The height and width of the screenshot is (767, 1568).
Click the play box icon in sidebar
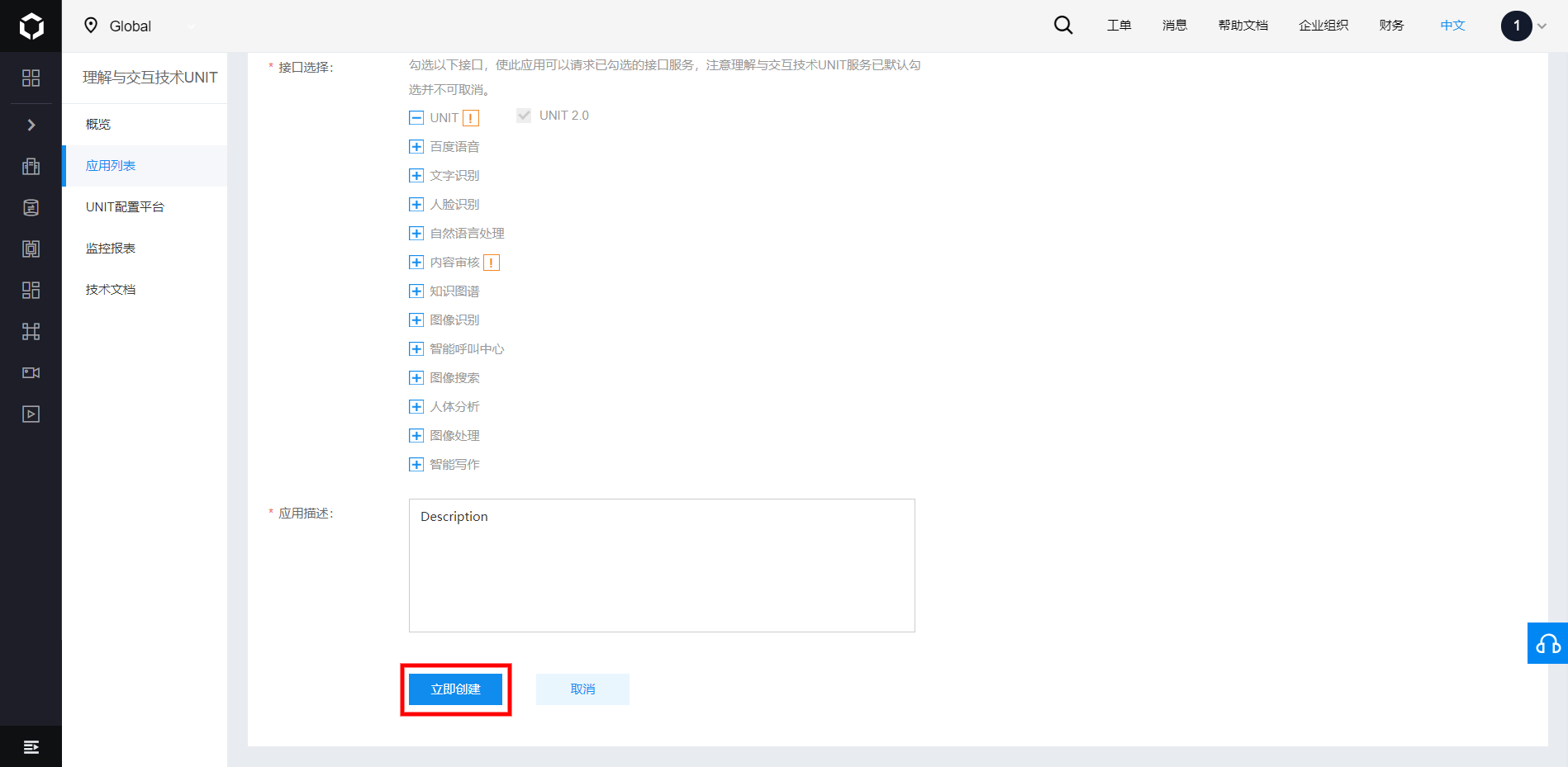[x=31, y=414]
